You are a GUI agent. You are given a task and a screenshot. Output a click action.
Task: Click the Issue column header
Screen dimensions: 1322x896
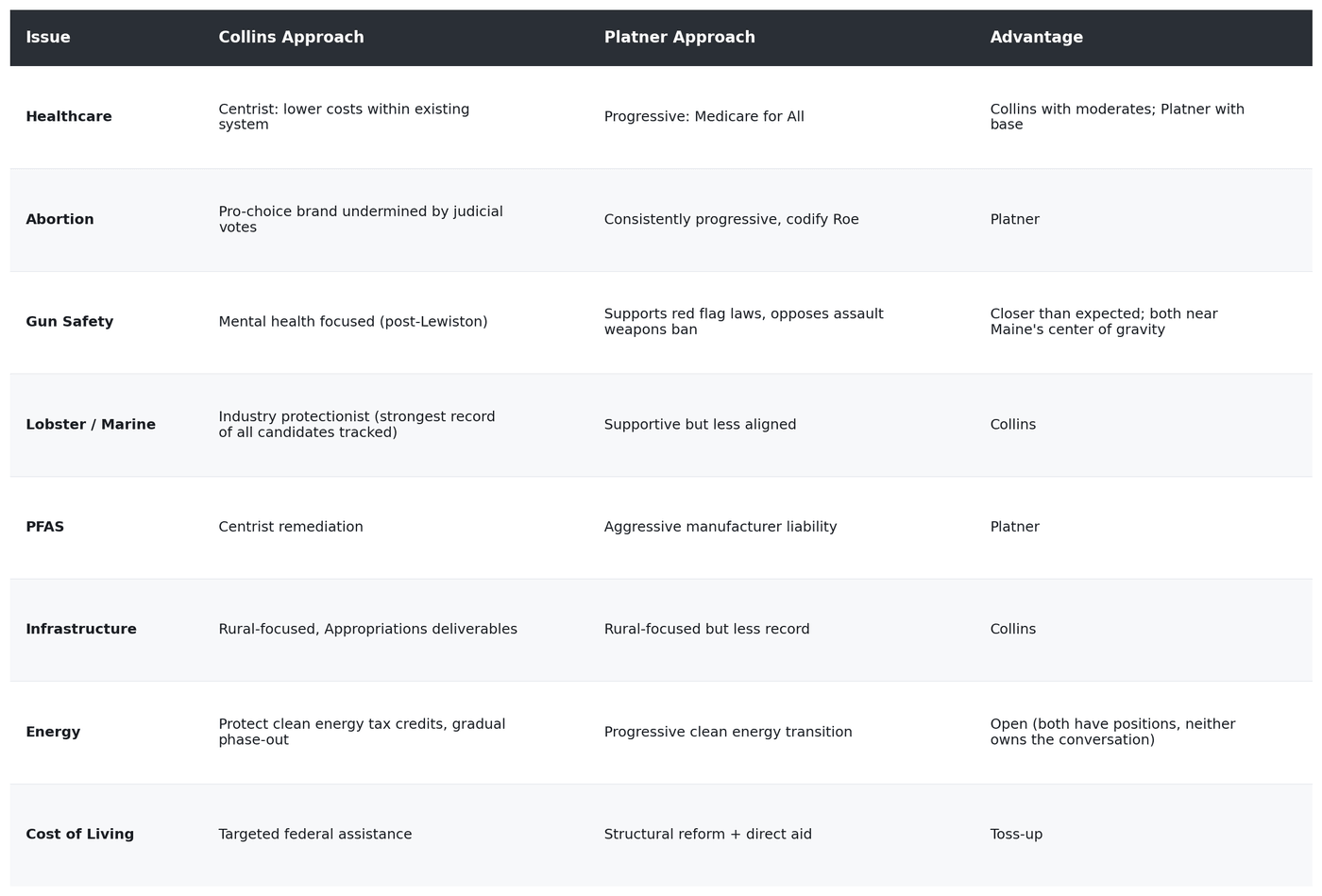click(48, 38)
